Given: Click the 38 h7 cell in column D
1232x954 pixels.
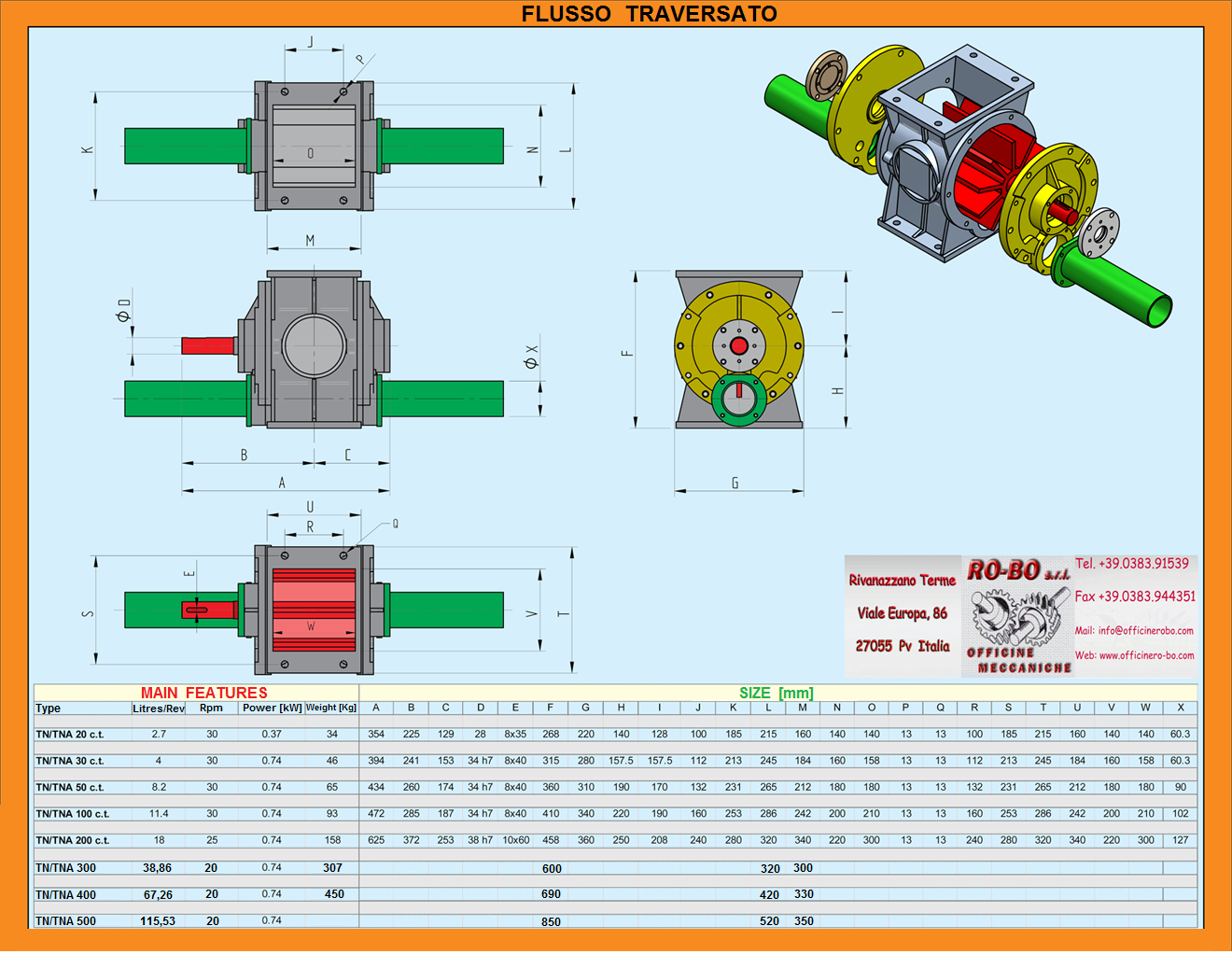Looking at the screenshot, I should click(480, 840).
